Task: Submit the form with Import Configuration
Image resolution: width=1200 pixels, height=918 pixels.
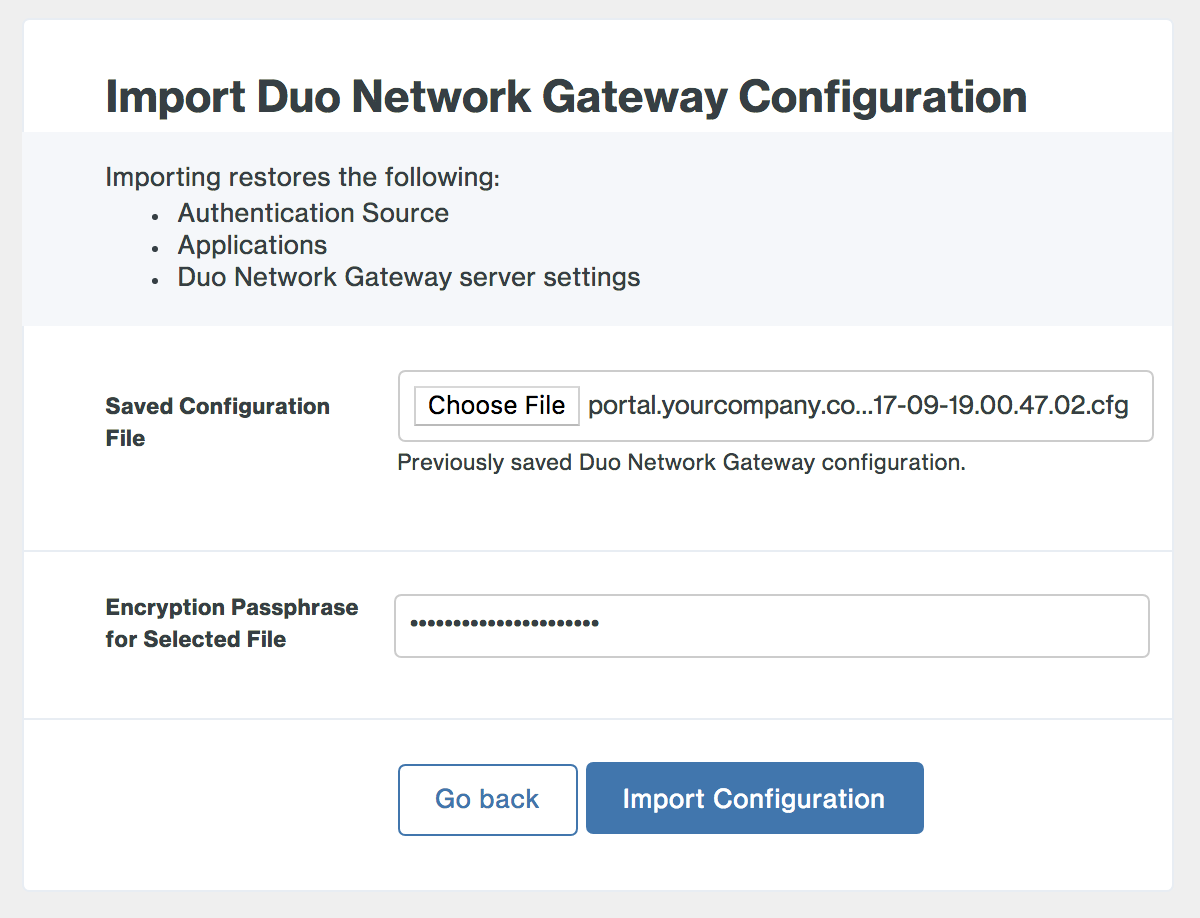Action: pyautogui.click(x=754, y=797)
